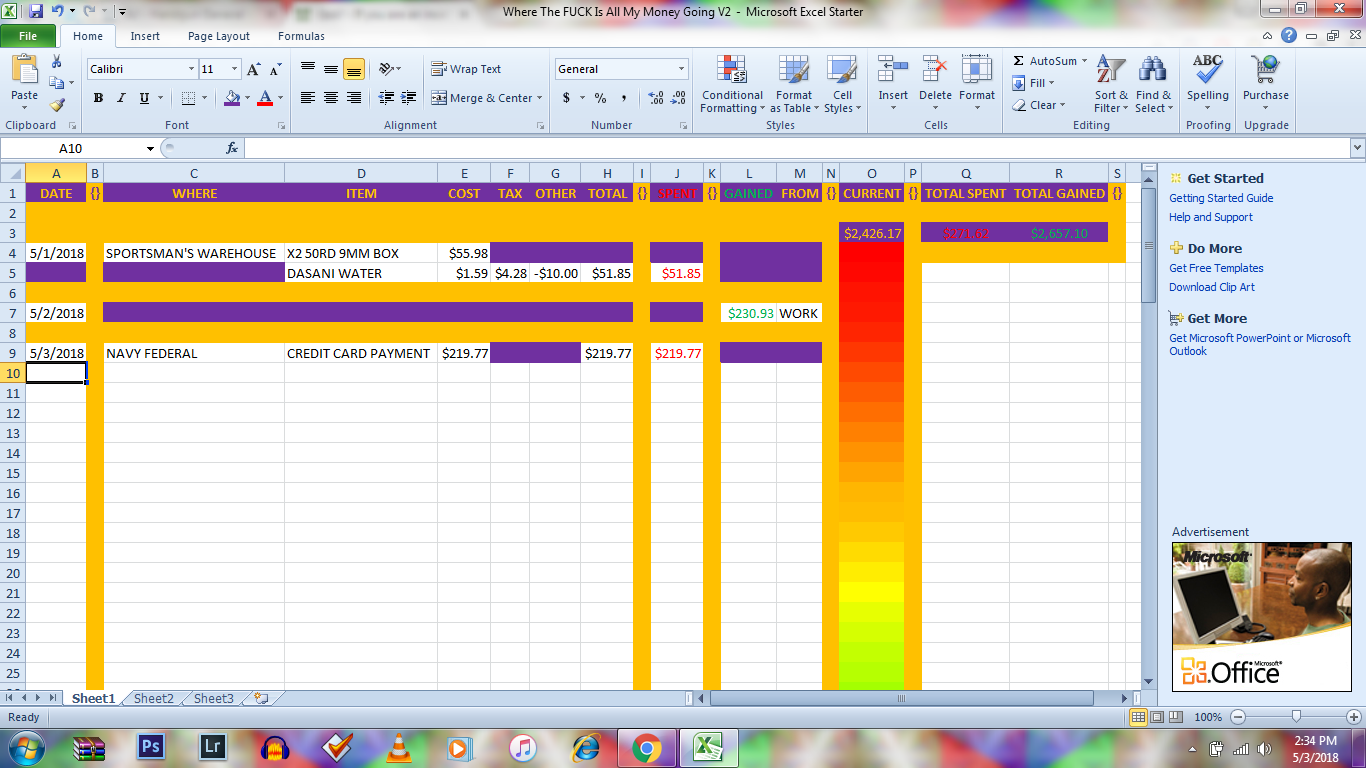Image resolution: width=1366 pixels, height=768 pixels.
Task: Decrease font size with the smaller A icon
Action: click(274, 69)
